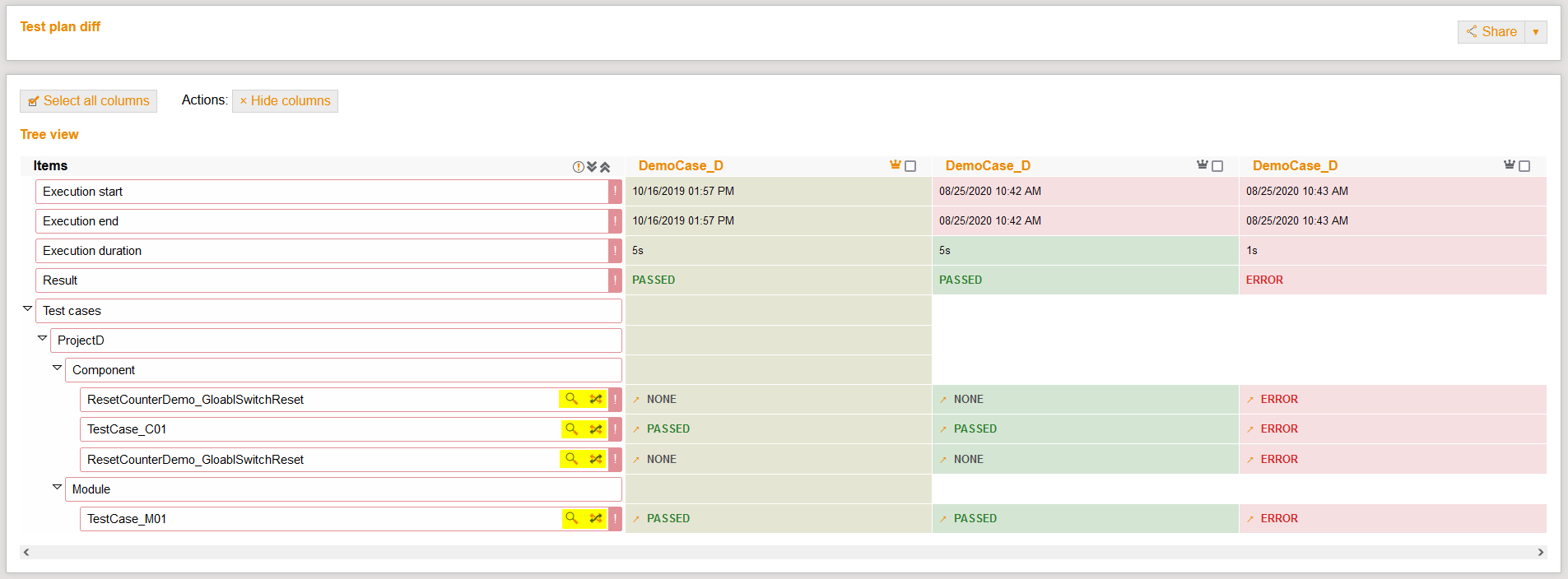
Task: Click arrow icon beside TestCase_M01 ERROR result
Action: [x=1250, y=519]
